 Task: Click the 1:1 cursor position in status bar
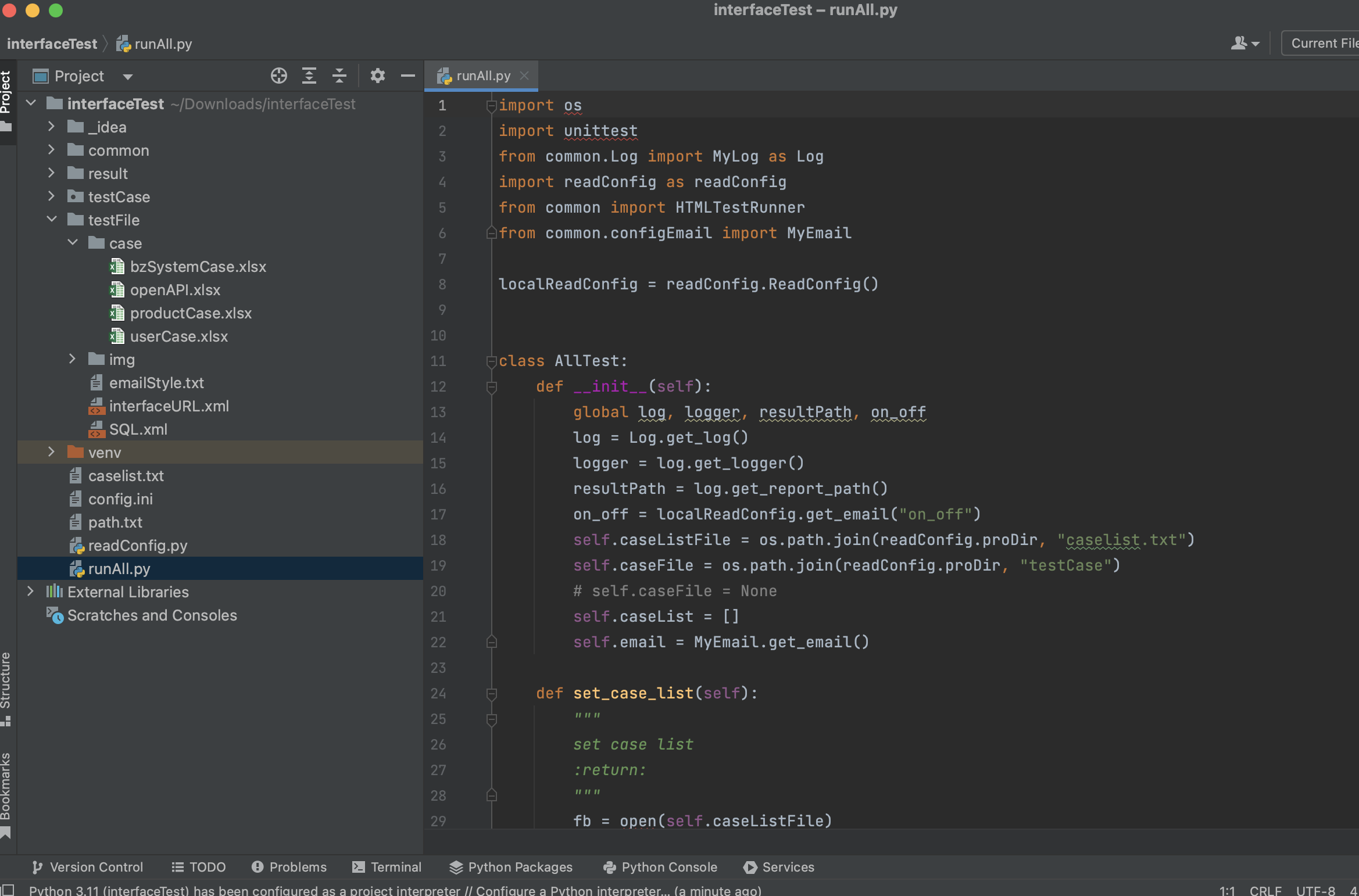pyautogui.click(x=1227, y=890)
